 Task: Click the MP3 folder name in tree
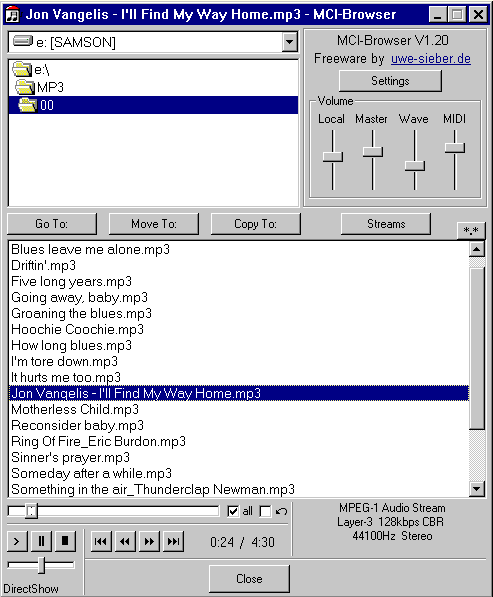point(50,87)
